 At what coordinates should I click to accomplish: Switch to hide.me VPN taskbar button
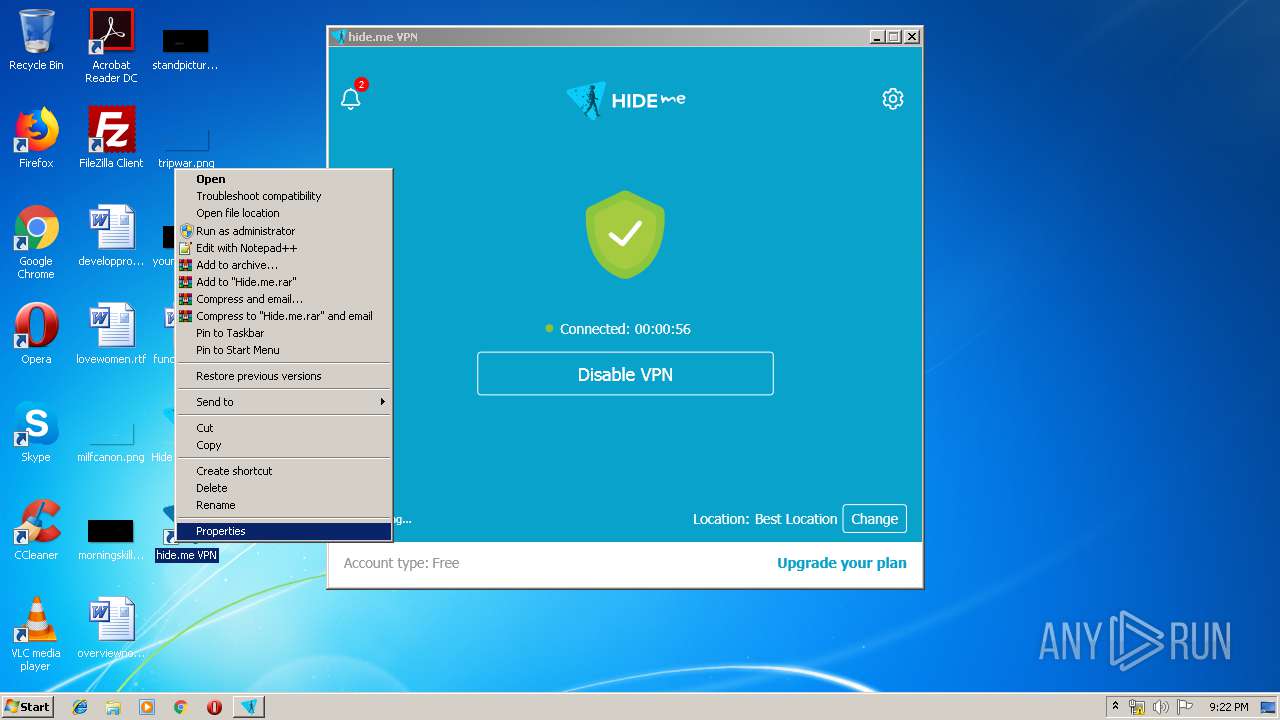249,707
